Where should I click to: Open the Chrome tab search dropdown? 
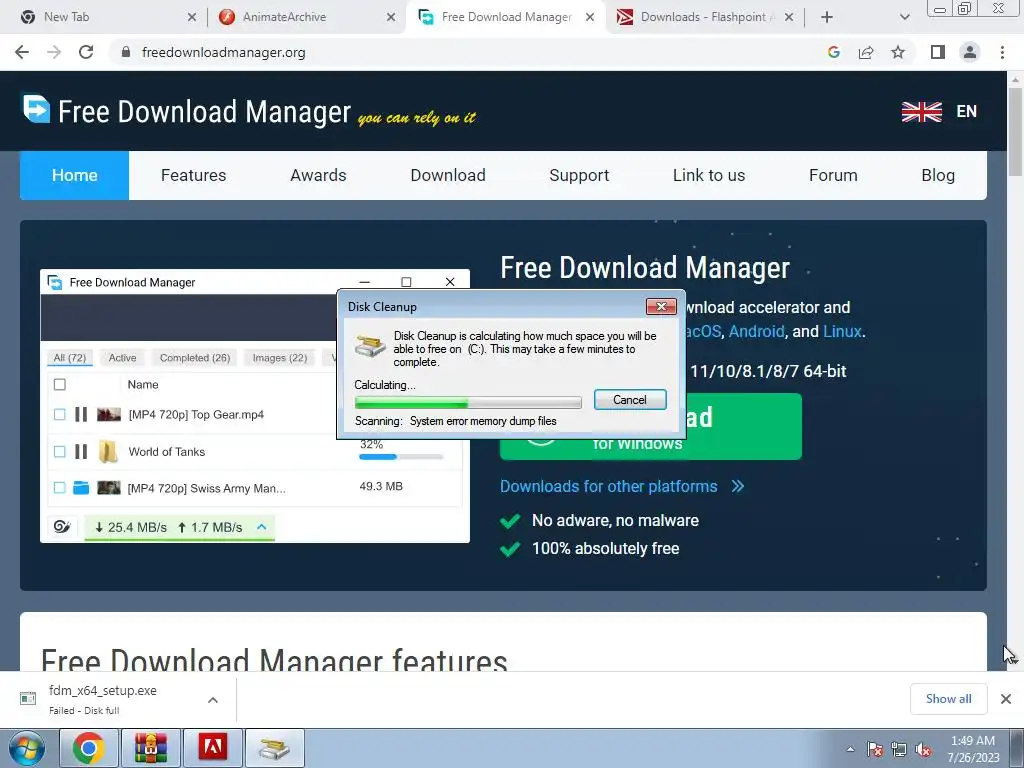(904, 17)
